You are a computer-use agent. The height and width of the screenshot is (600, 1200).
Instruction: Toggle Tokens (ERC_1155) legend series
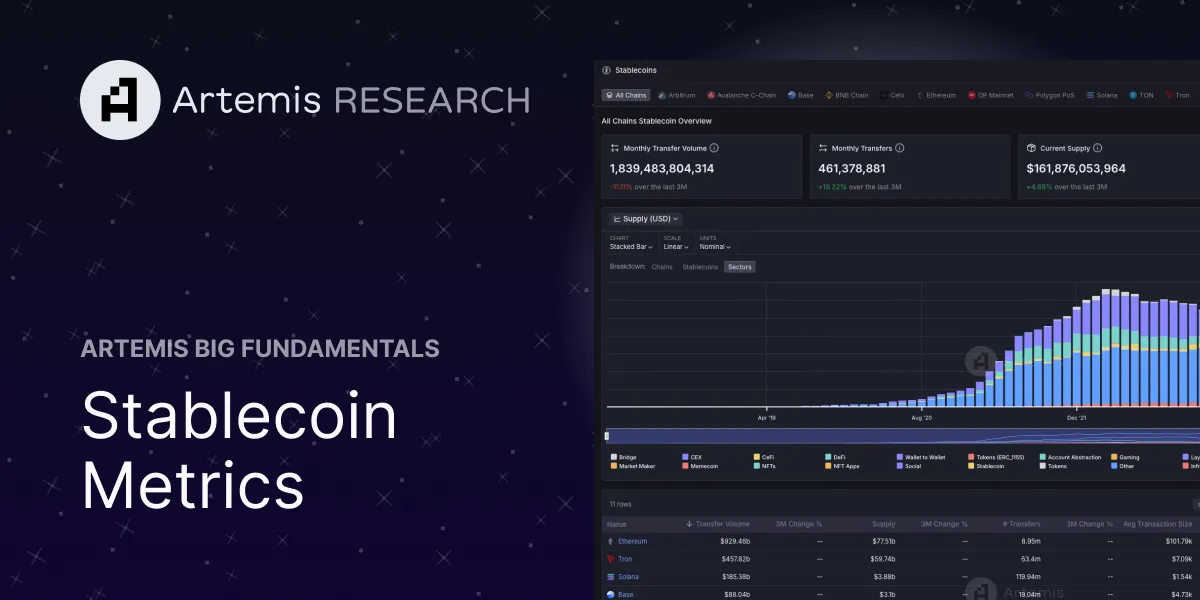(x=997, y=457)
